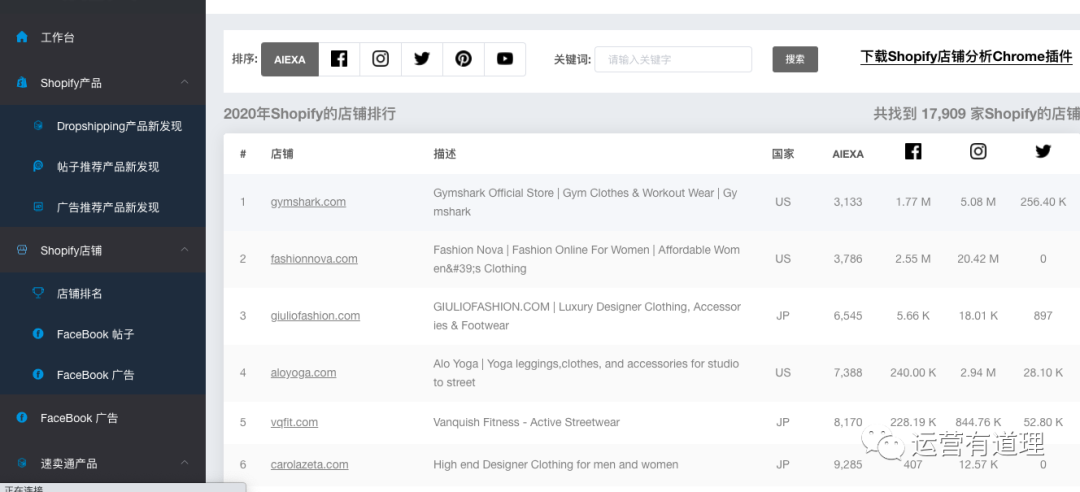Collapse the Shopify店铺 sidebar section
This screenshot has height=492, width=1080.
[x=184, y=250]
